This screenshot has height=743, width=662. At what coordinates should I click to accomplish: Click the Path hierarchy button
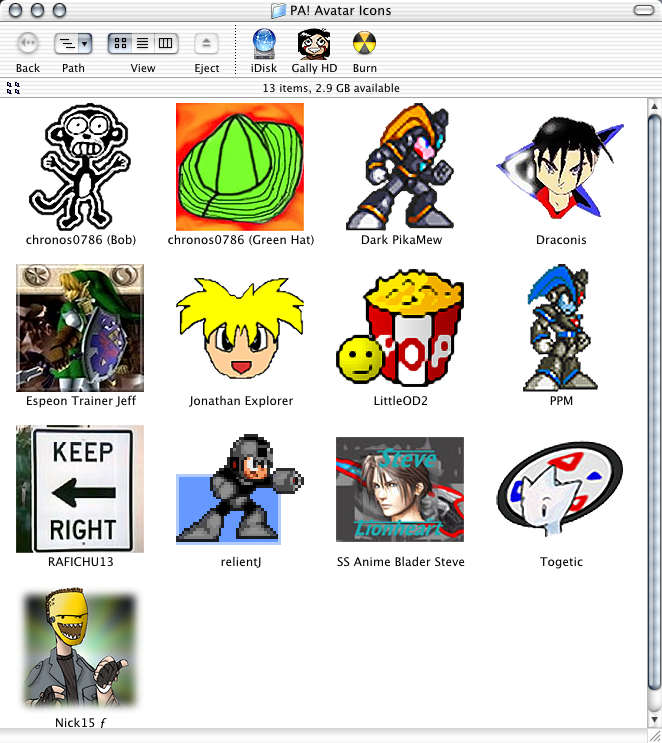67,44
